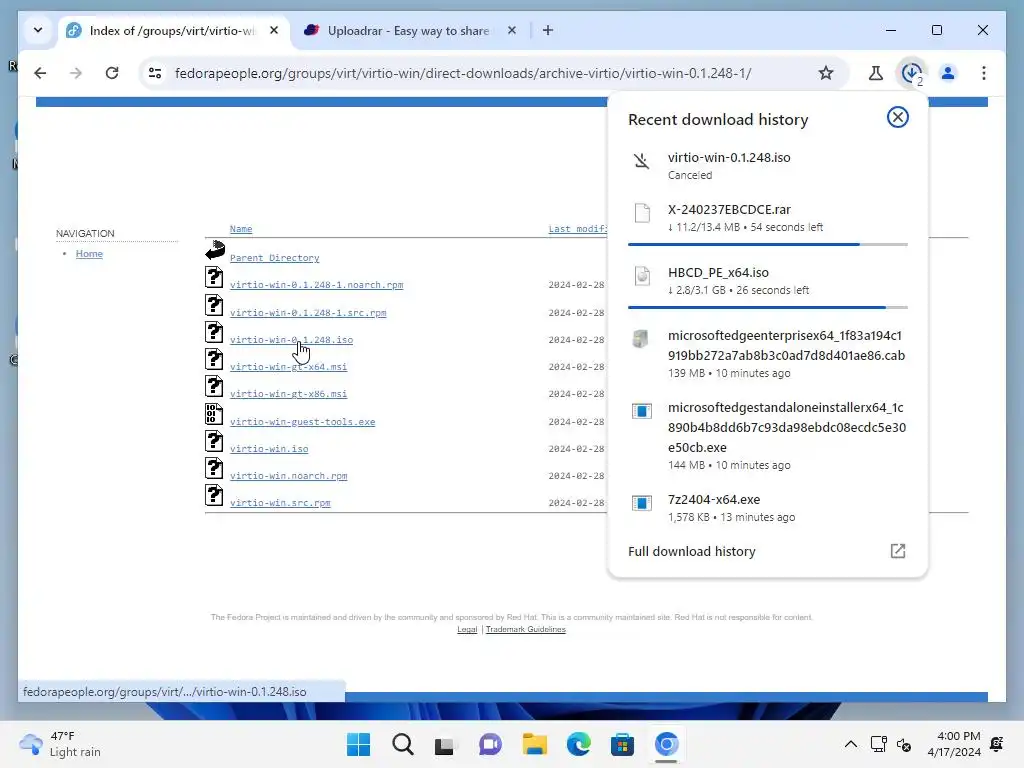Download virtio-win.iso
This screenshot has width=1024, height=768.
pos(269,449)
